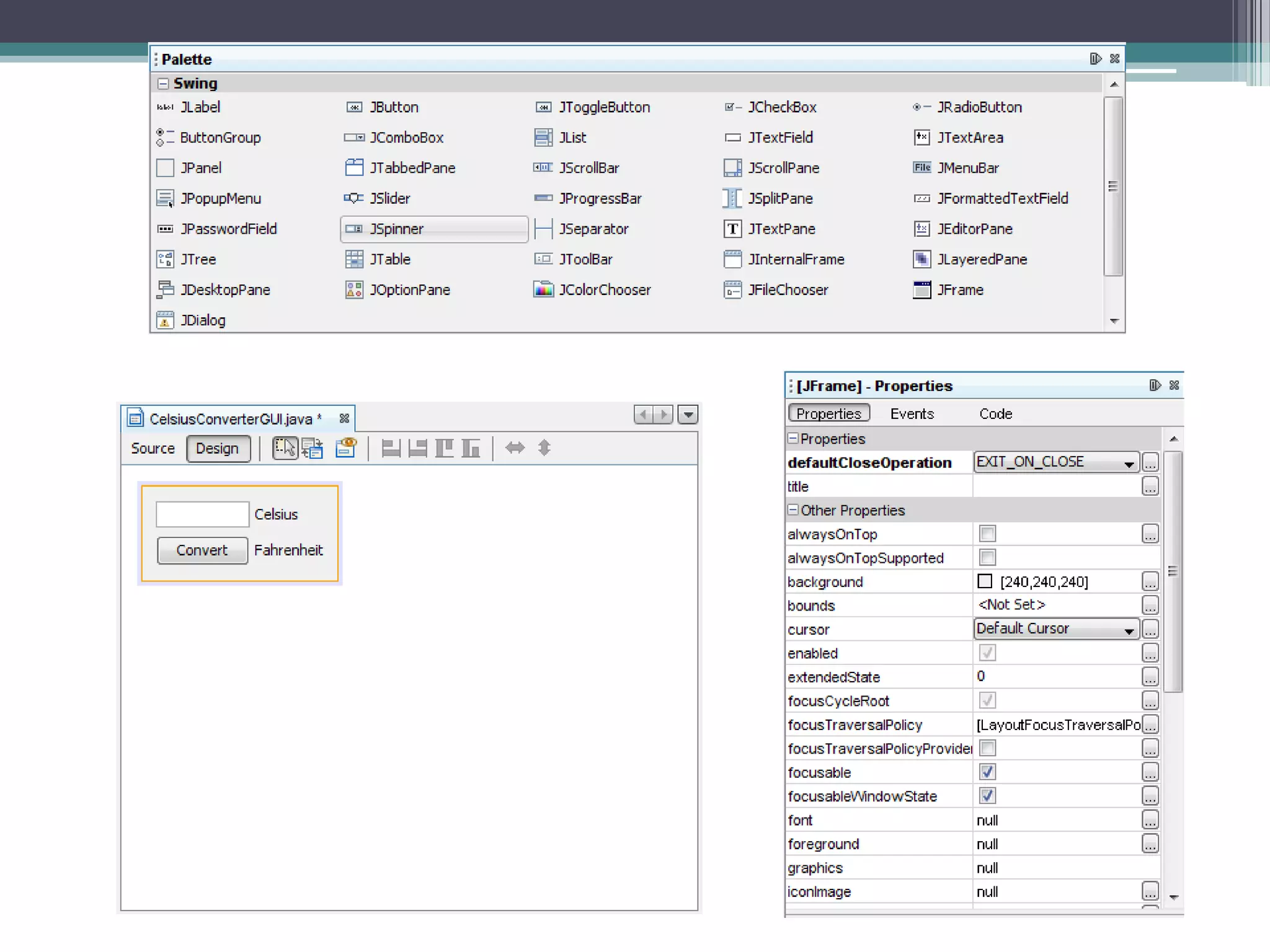The height and width of the screenshot is (952, 1270).
Task: Click the background color swatch
Action: pyautogui.click(x=984, y=581)
